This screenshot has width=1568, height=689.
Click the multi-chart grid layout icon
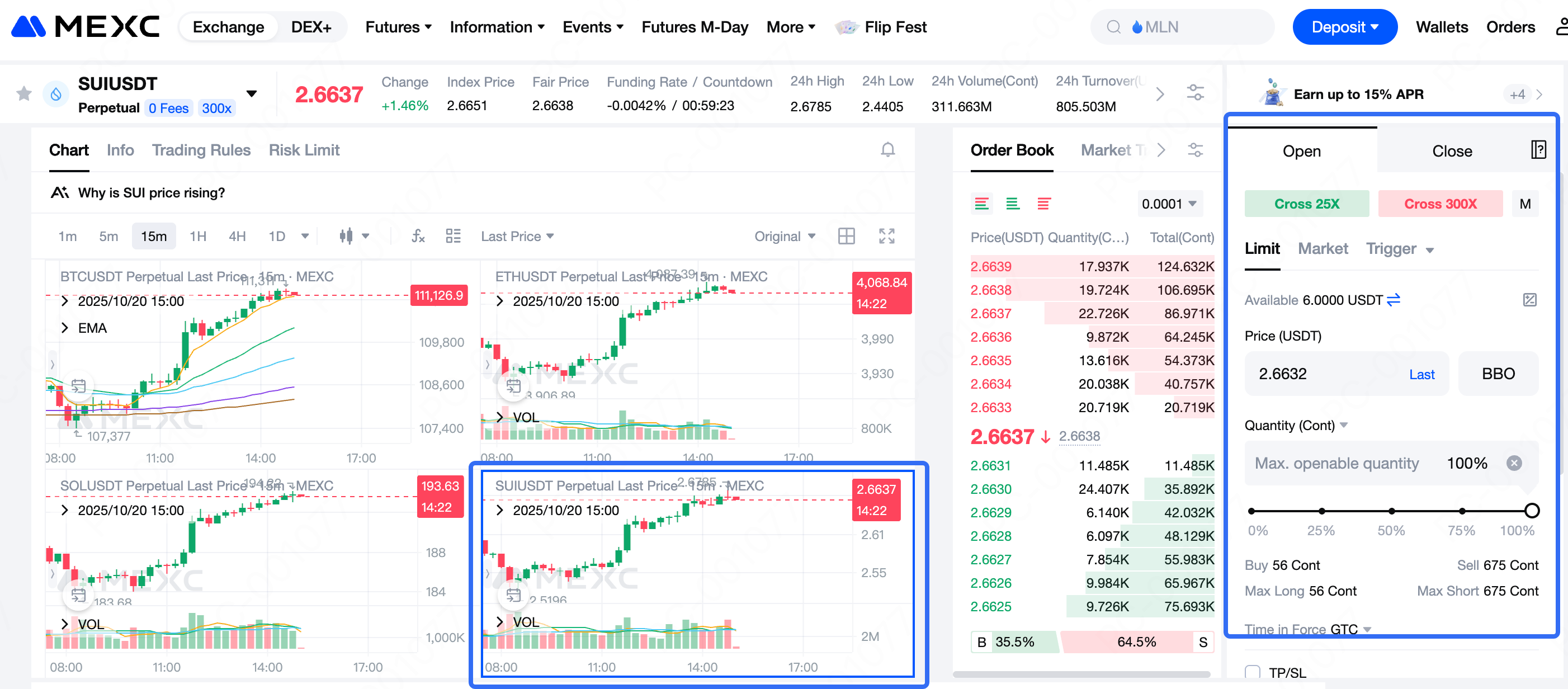846,236
